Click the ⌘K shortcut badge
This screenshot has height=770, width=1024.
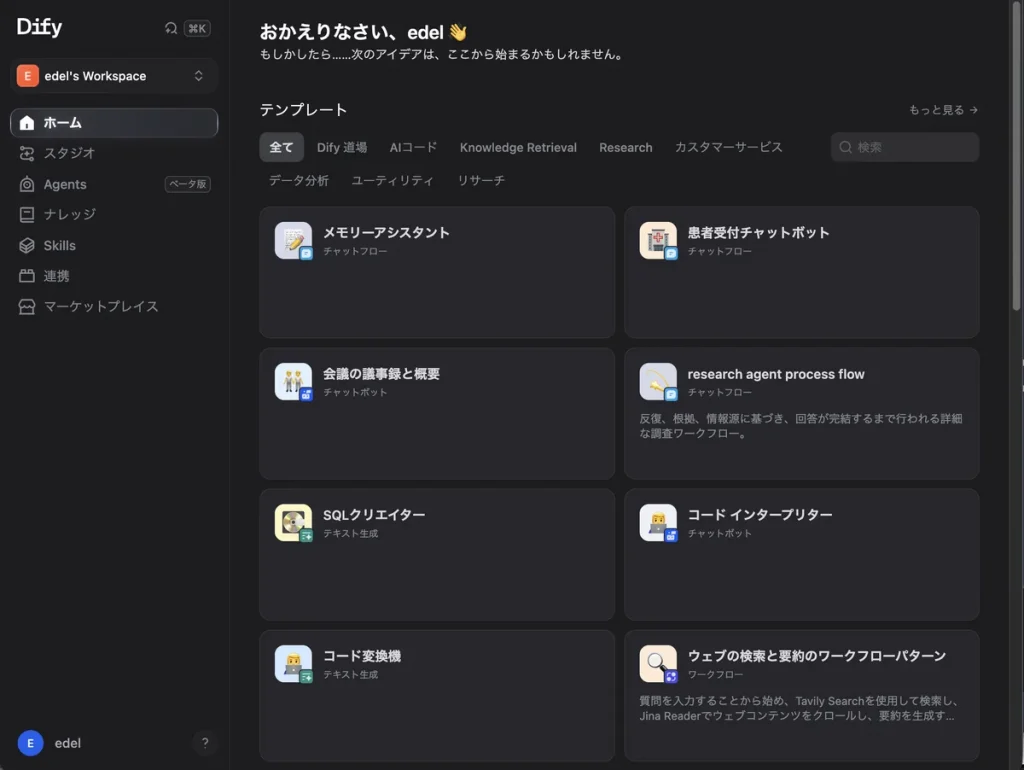[x=197, y=28]
